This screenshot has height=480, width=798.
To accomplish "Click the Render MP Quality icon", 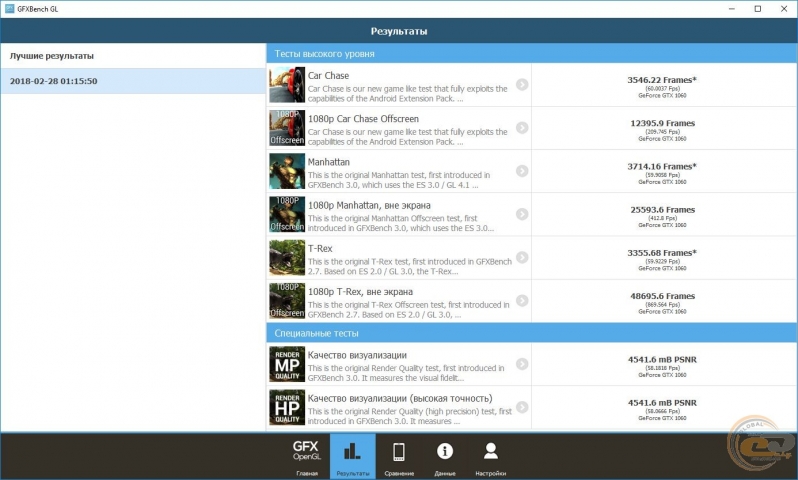I will [x=287, y=364].
